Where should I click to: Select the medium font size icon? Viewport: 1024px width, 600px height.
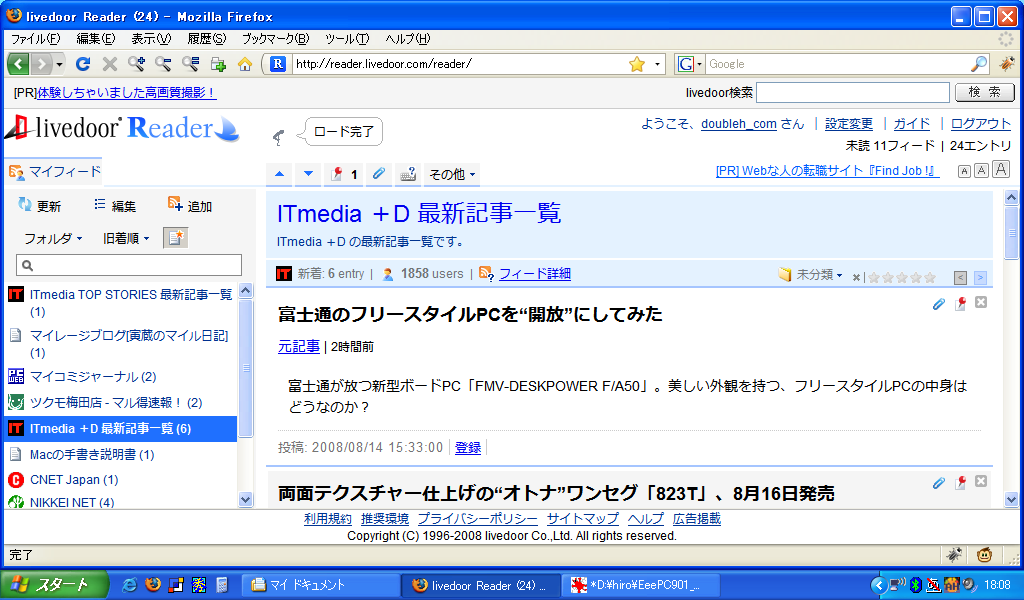pos(982,170)
